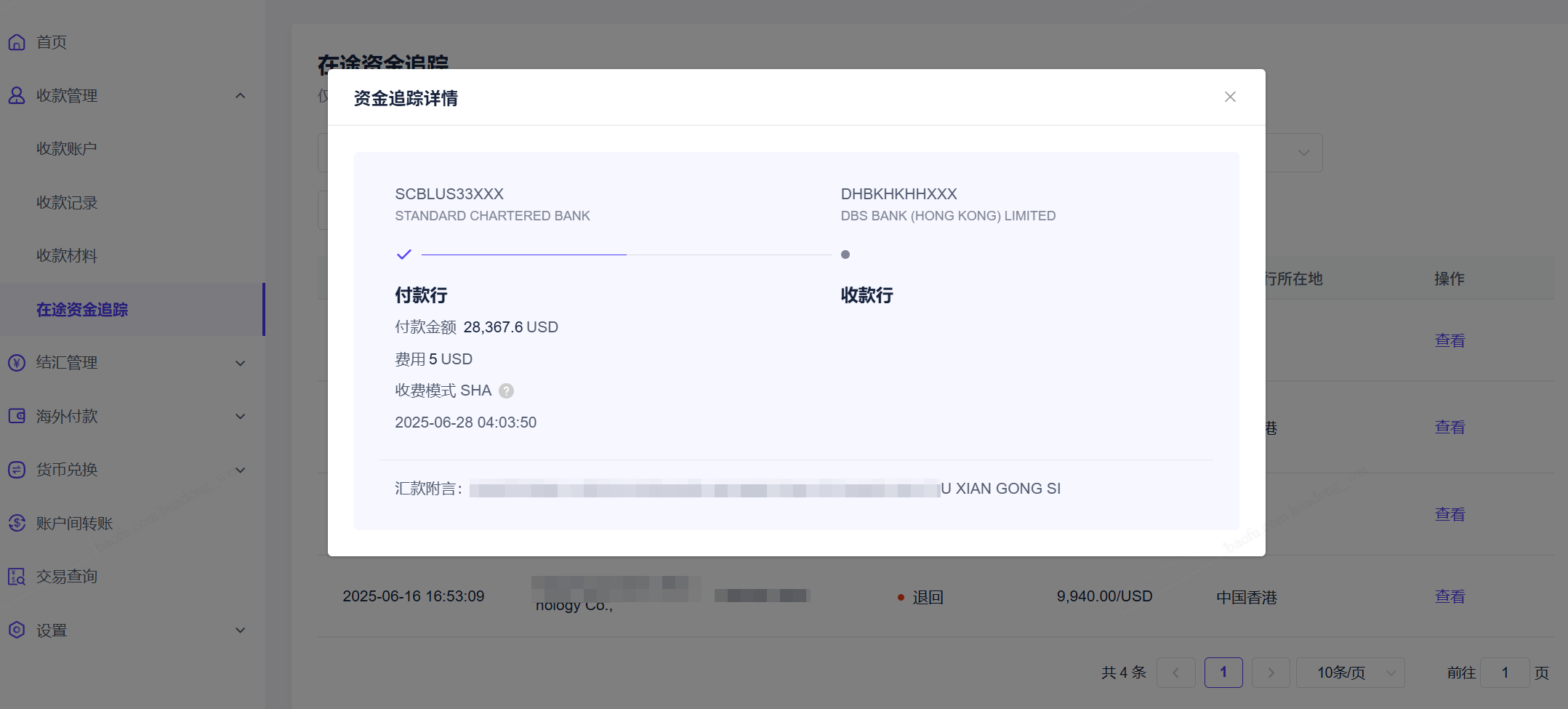Click the 2025-06-16 16:53:09 table cell
This screenshot has width=1568, height=709.
[413, 596]
